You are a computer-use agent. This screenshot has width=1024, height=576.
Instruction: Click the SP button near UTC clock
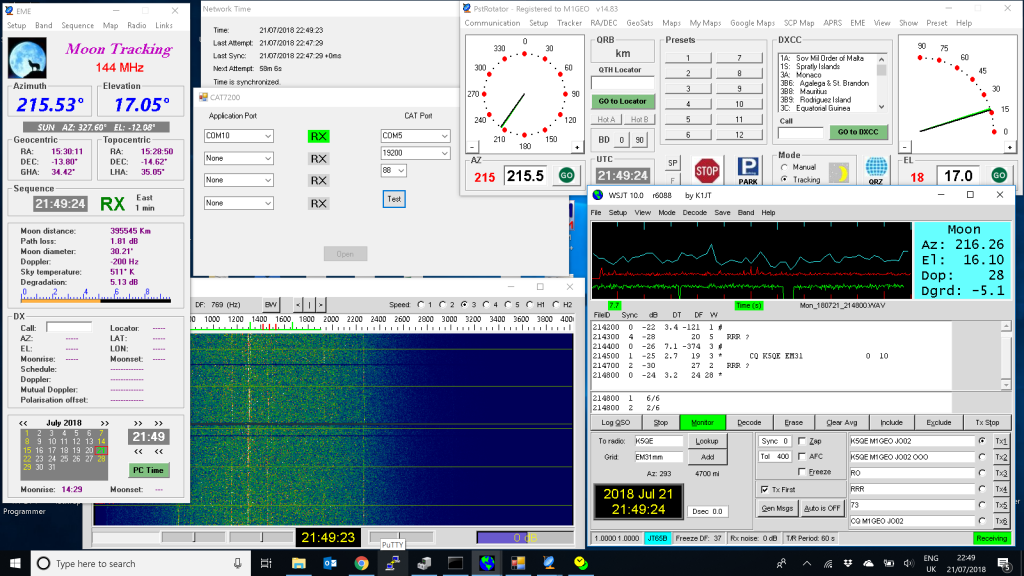(x=673, y=163)
